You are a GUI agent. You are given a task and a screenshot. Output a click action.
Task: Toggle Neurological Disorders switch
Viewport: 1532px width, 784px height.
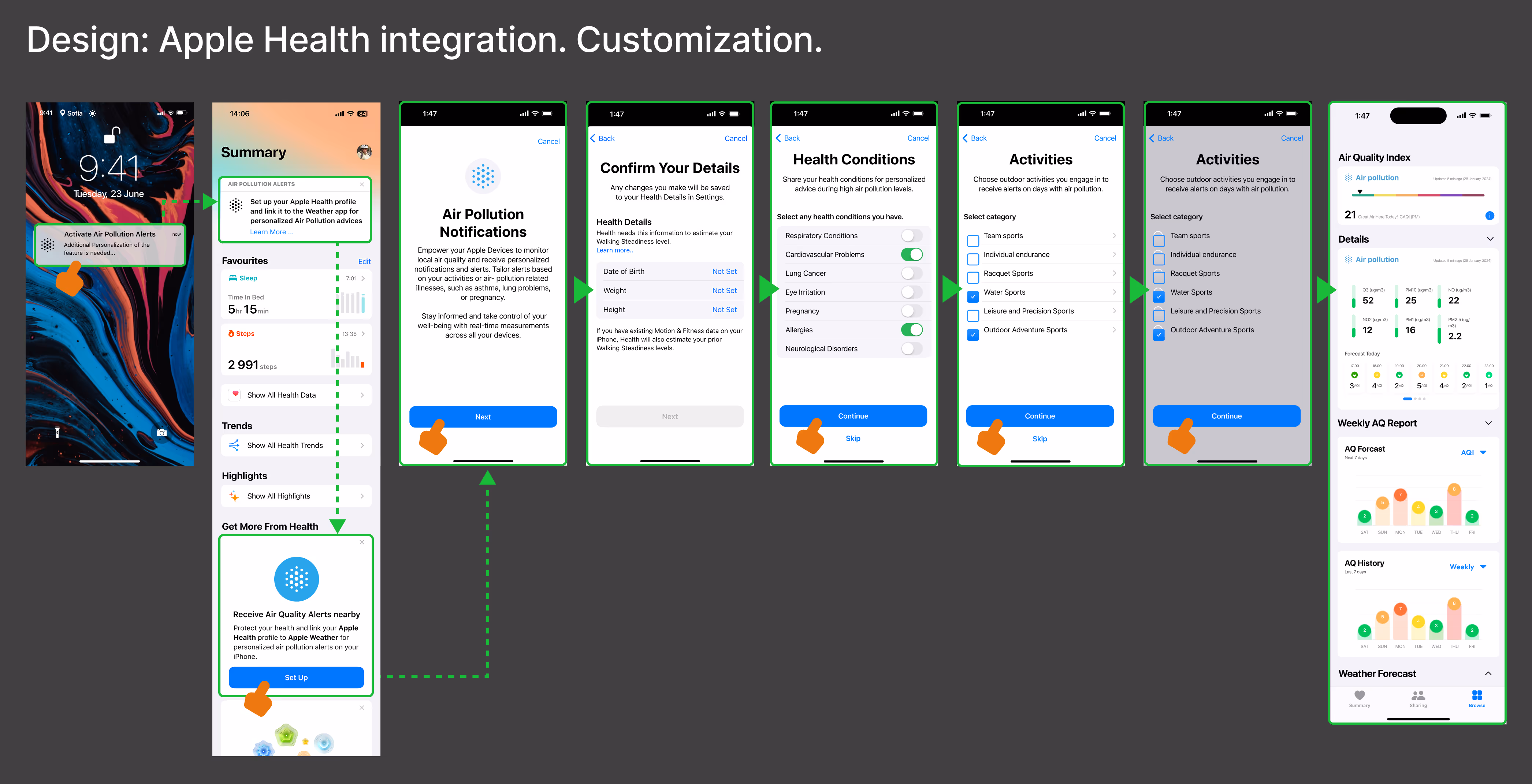[x=911, y=348]
